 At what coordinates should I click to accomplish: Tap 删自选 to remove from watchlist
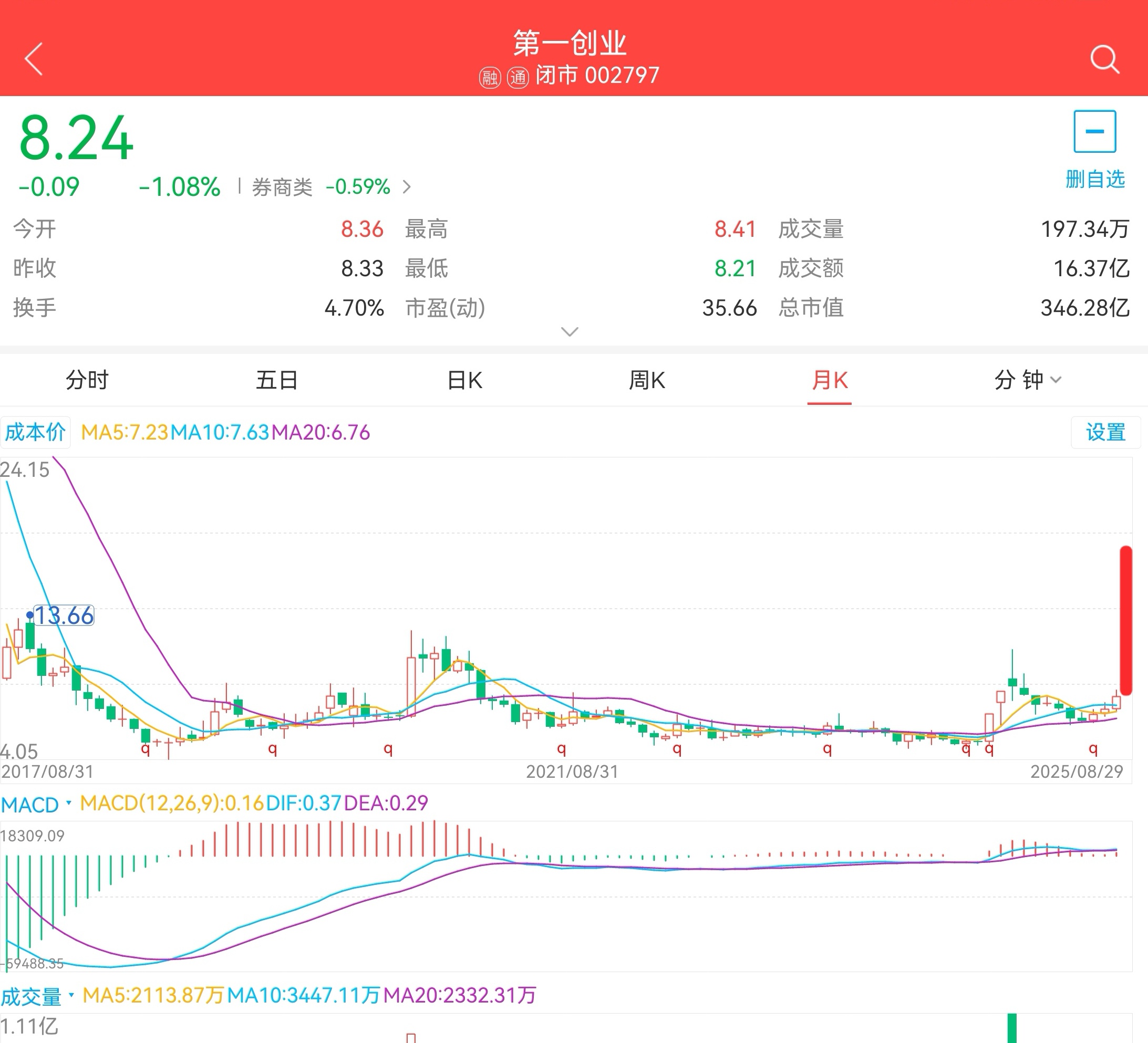(x=1094, y=179)
